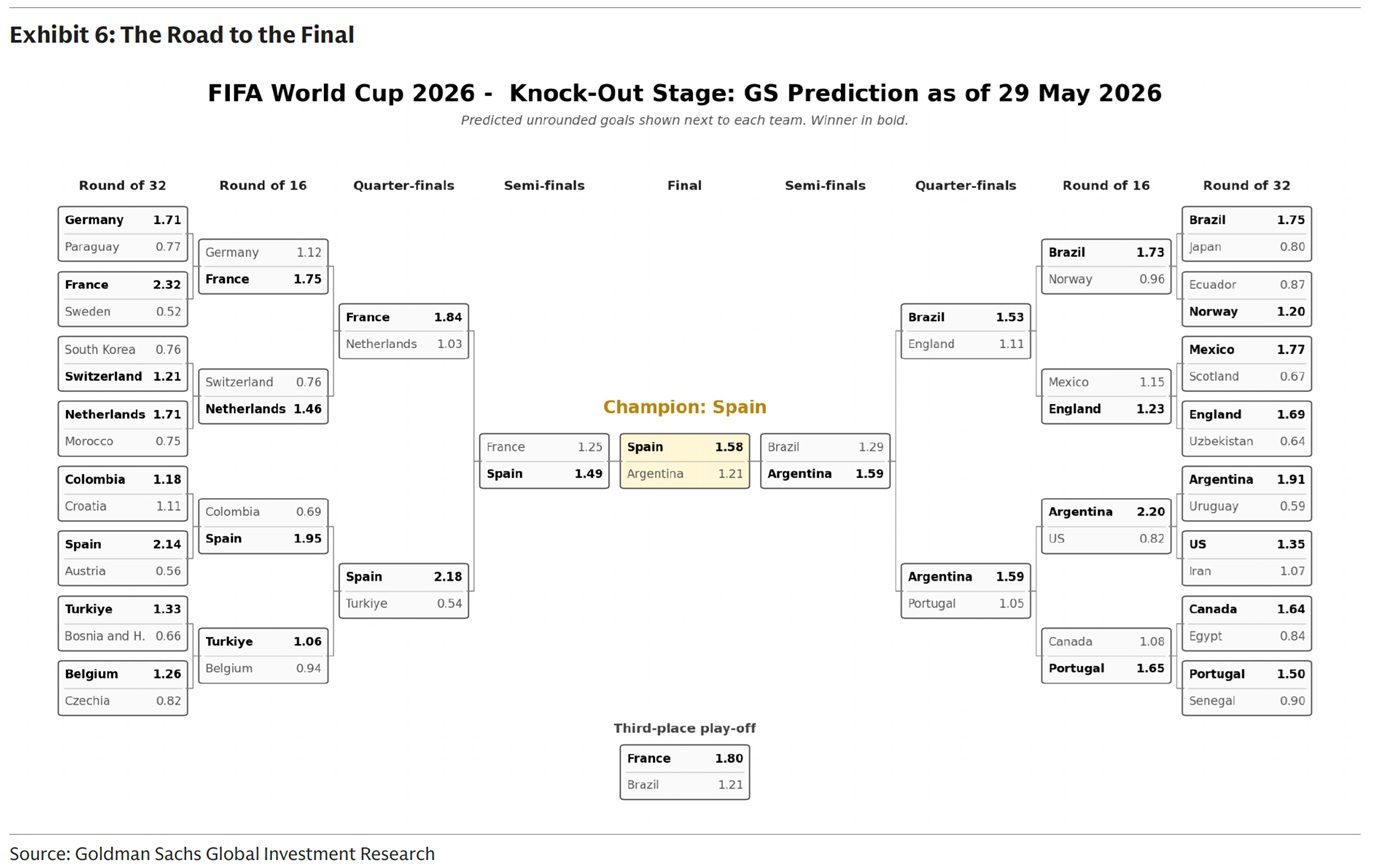
Task: Select the Brazil vs Argentina semi-final box
Action: [825, 461]
